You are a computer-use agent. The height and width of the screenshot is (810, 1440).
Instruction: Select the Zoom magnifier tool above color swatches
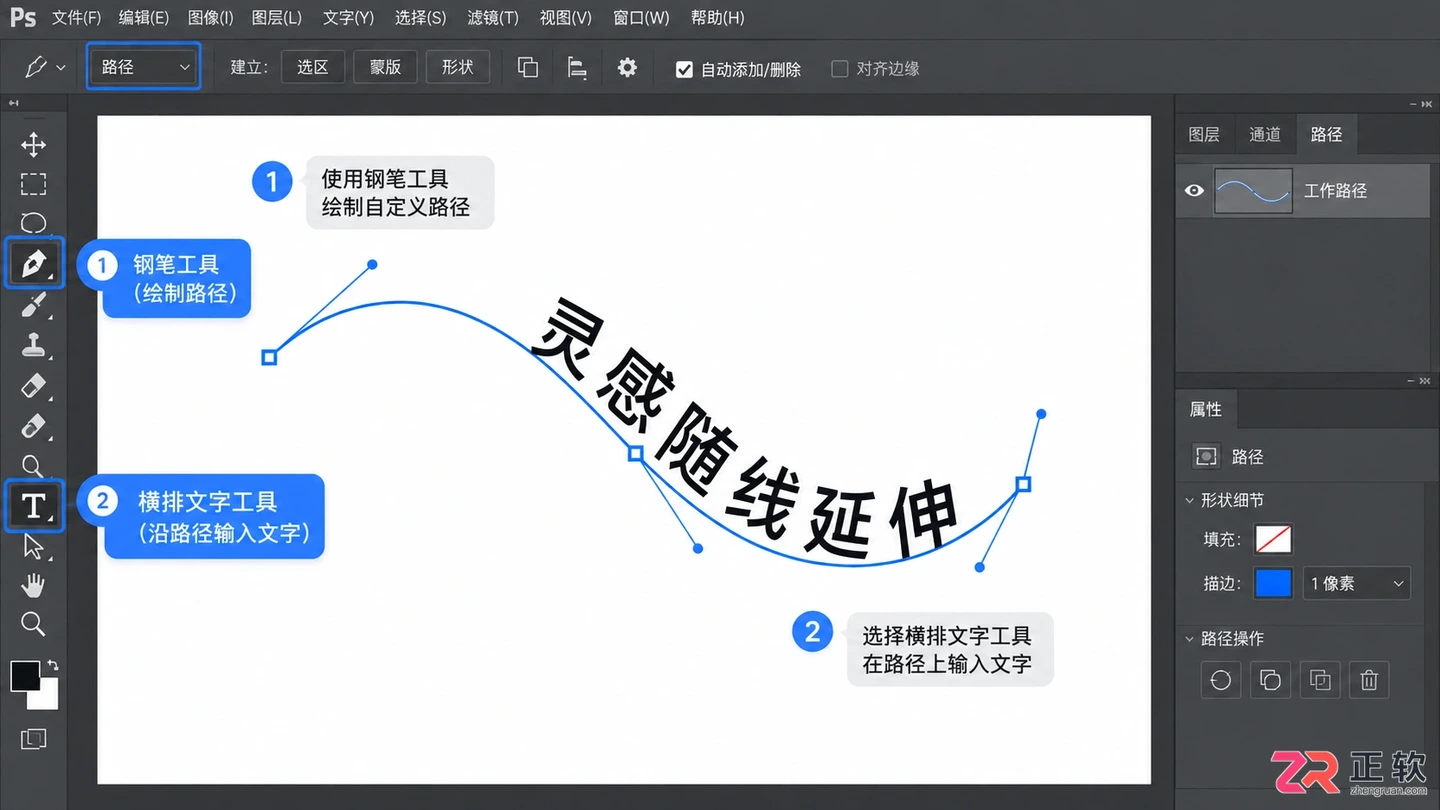pos(34,624)
